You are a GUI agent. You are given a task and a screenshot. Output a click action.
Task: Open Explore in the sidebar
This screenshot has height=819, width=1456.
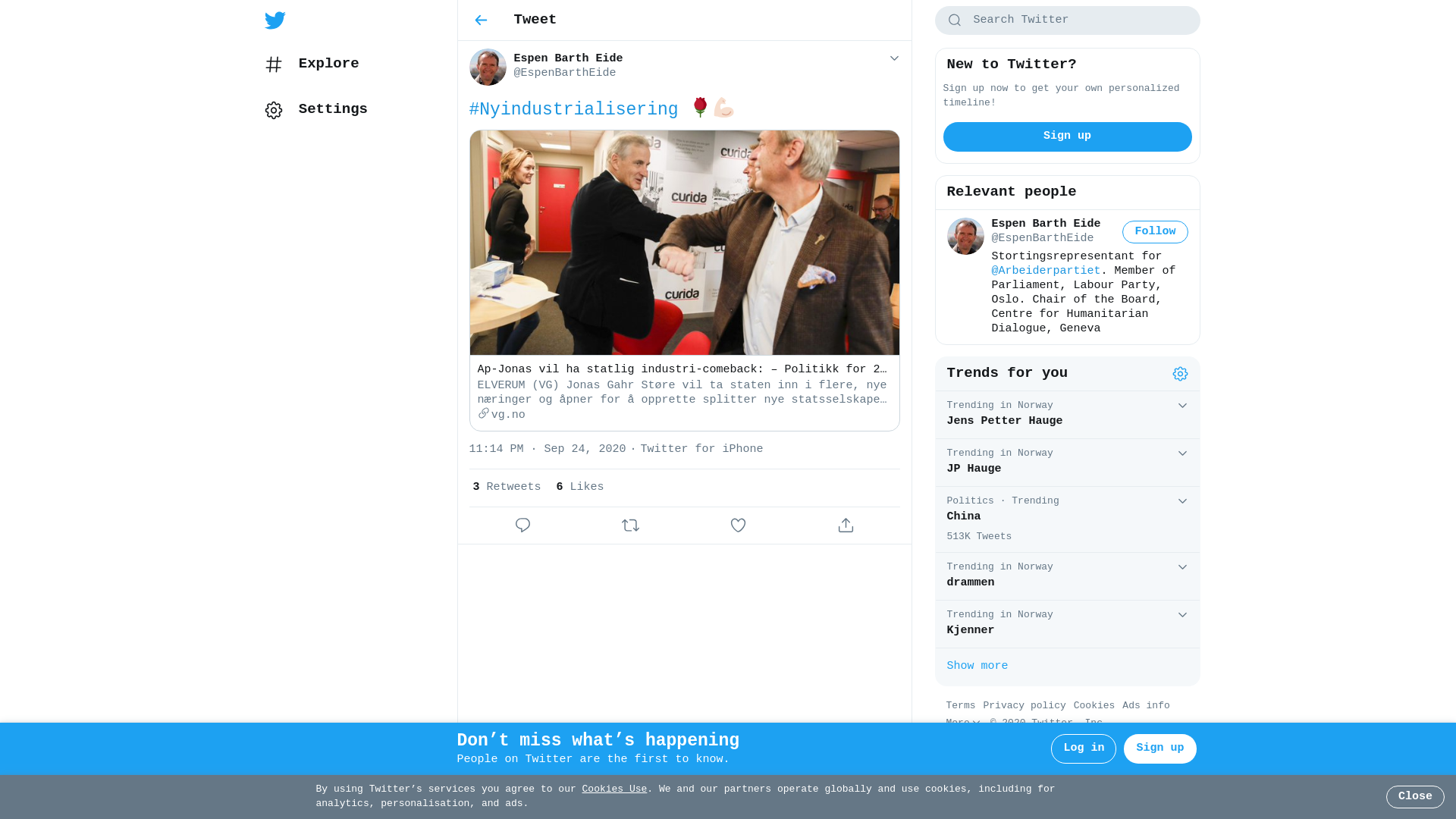click(312, 64)
